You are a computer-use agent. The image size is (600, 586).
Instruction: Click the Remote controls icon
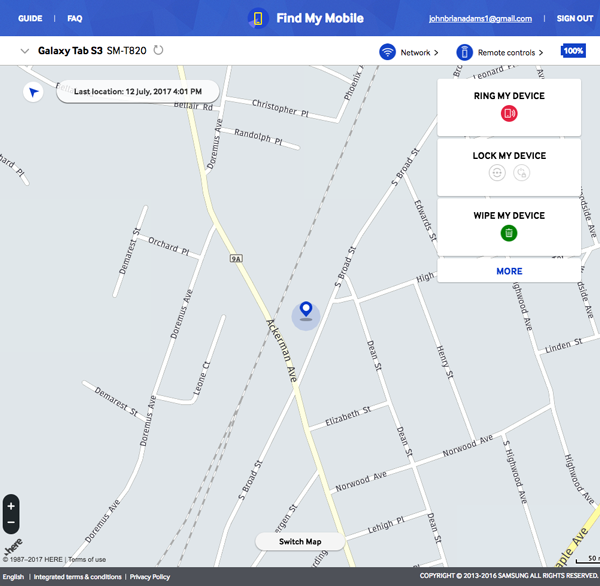(x=464, y=52)
